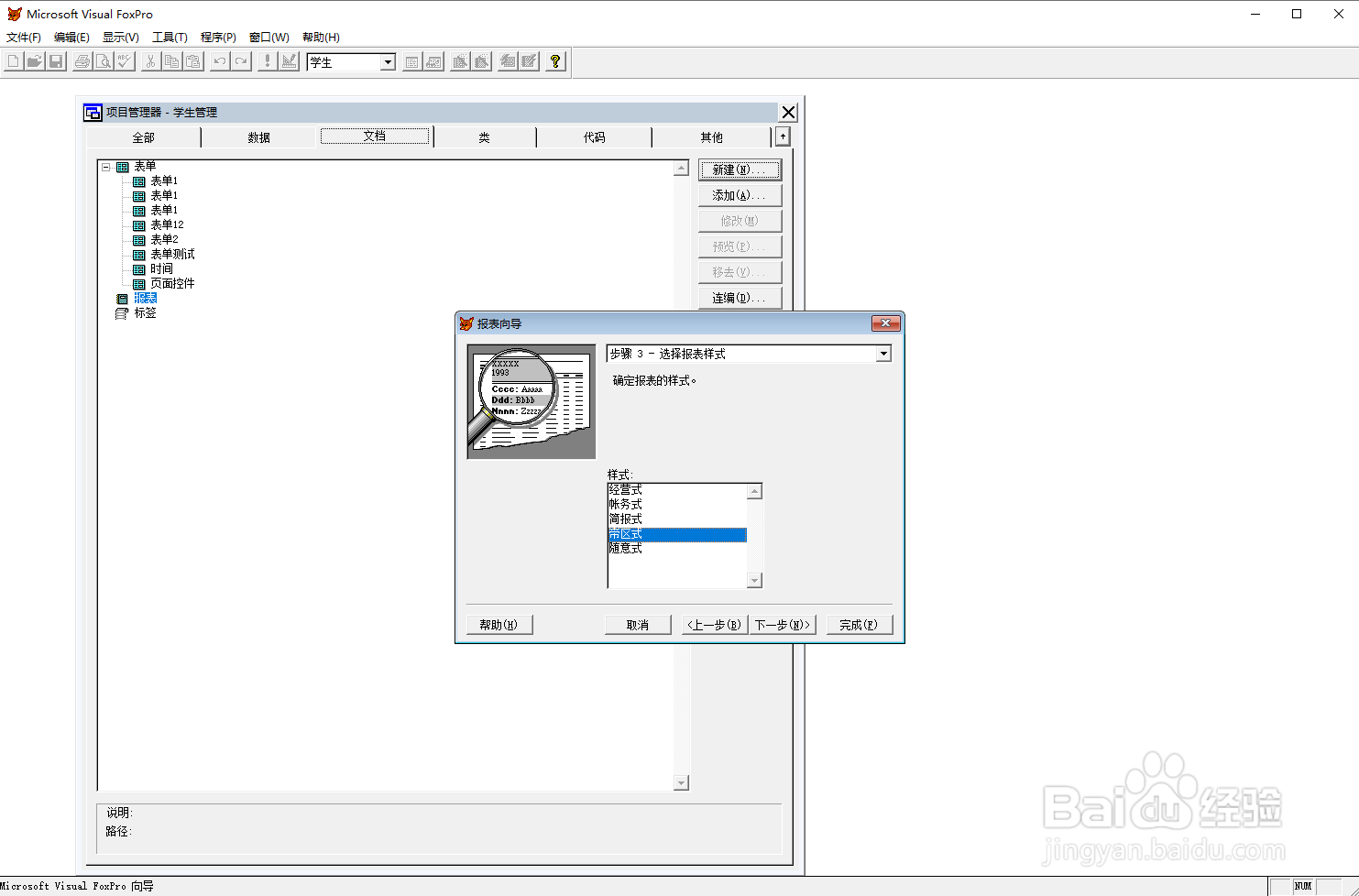Choose 经营式 report style
The height and width of the screenshot is (896, 1359).
click(677, 490)
